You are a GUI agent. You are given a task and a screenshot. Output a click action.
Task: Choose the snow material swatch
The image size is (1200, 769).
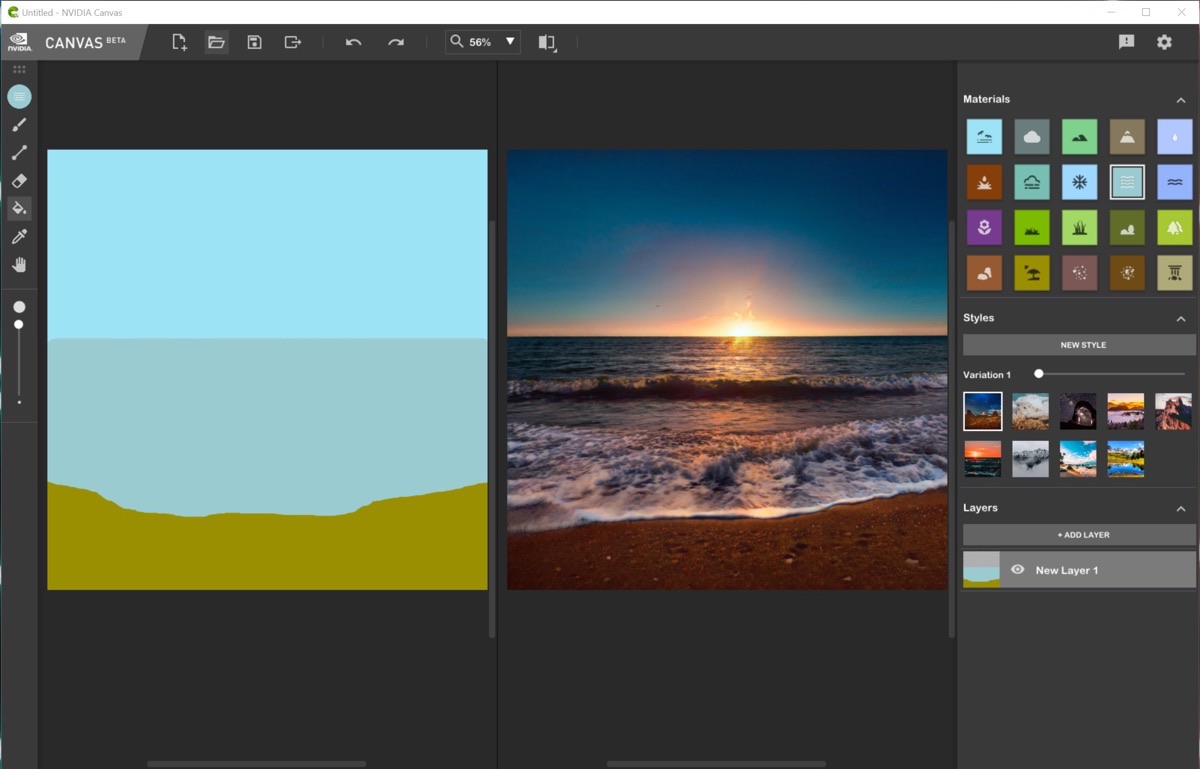point(1080,182)
